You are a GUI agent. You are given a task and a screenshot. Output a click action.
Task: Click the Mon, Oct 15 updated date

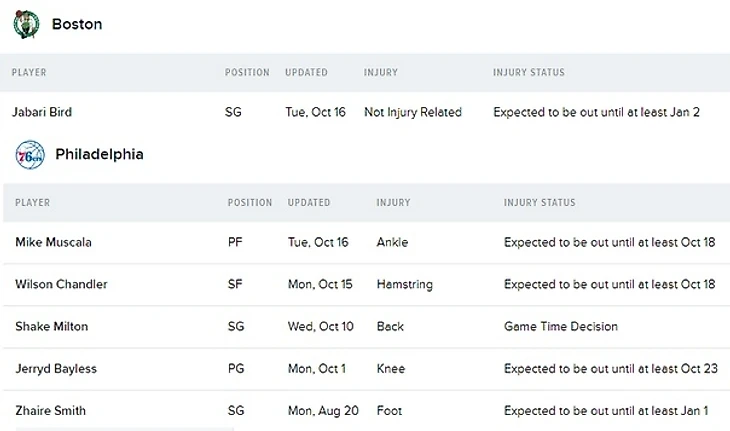click(320, 284)
